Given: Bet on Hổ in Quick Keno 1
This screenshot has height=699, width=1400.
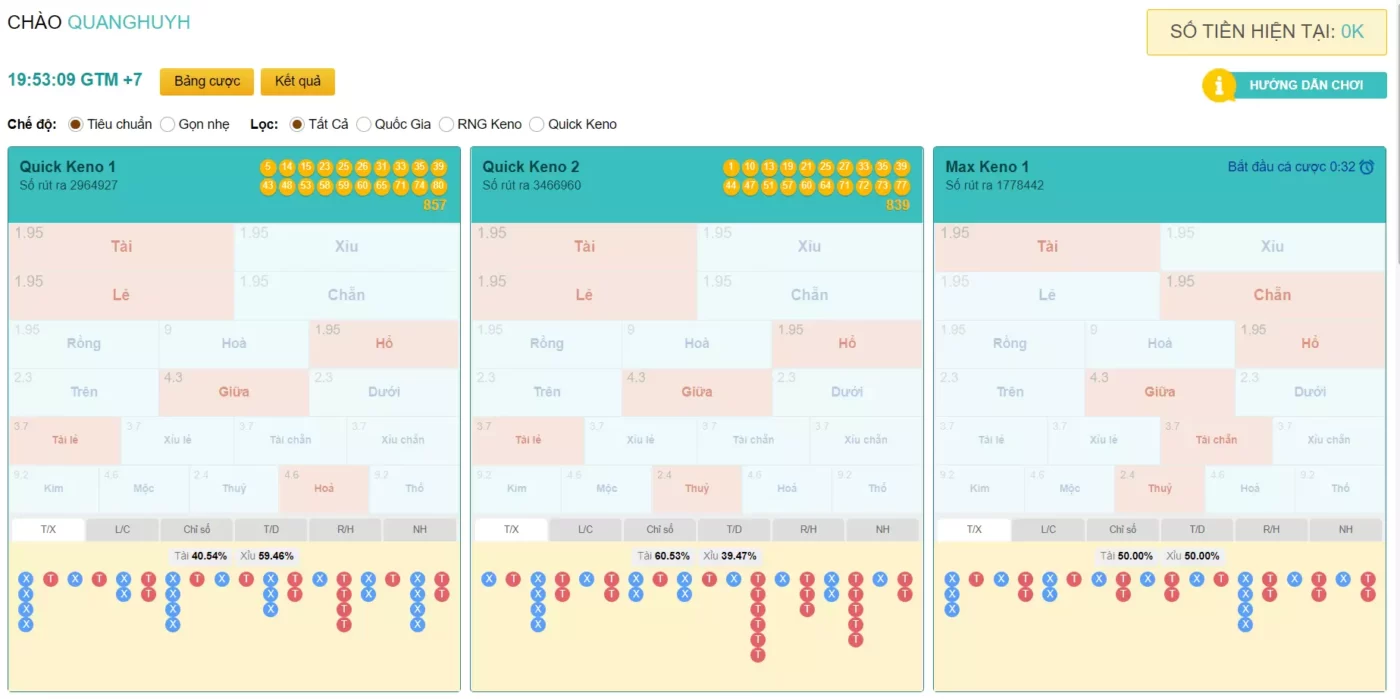Looking at the screenshot, I should point(384,343).
